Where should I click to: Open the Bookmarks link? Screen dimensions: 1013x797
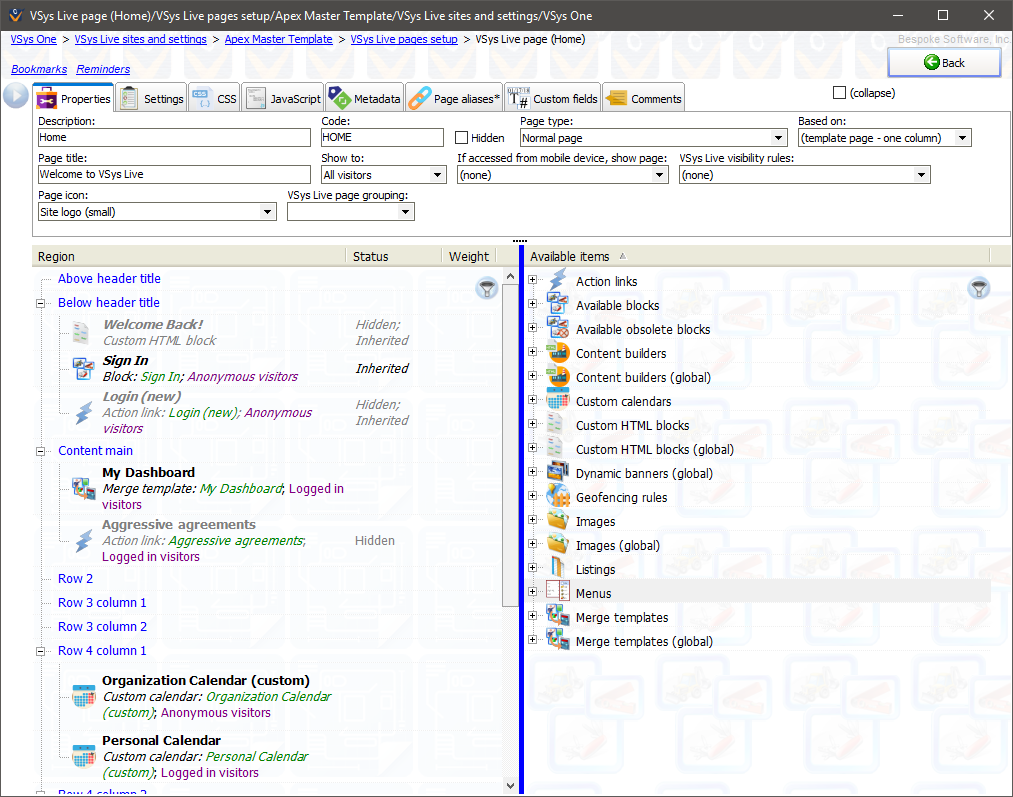click(39, 69)
